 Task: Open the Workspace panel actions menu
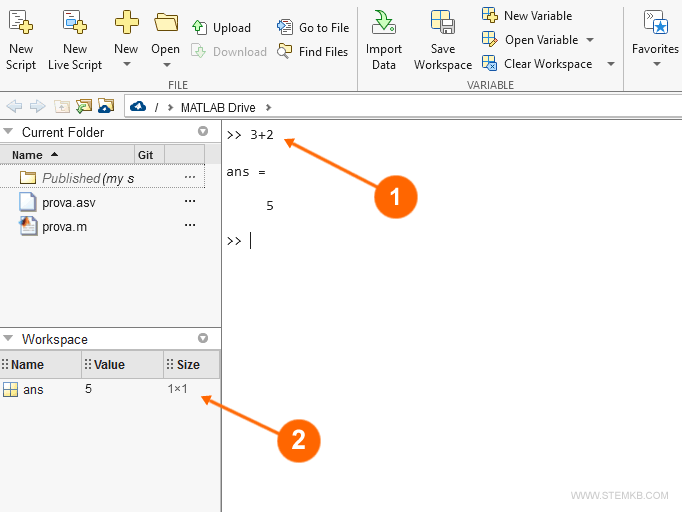(x=203, y=339)
